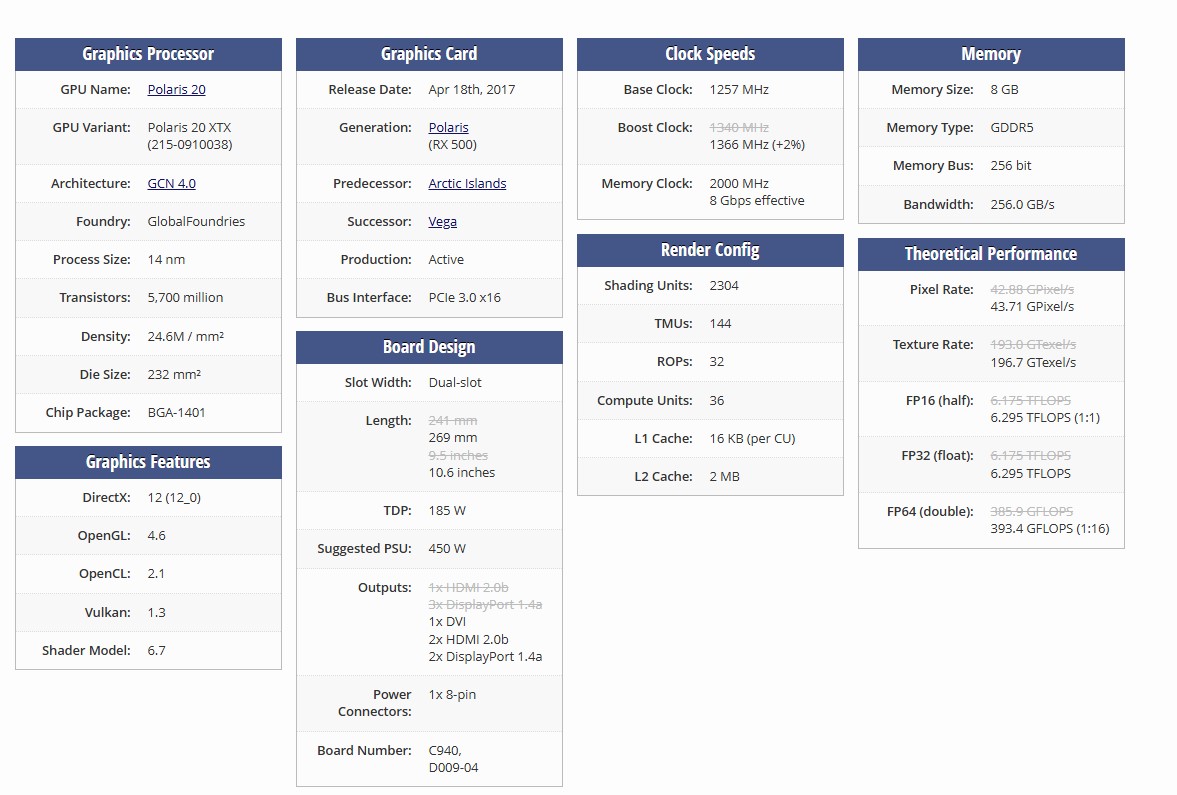Image resolution: width=1177 pixels, height=795 pixels.
Task: Click the BGA-1401 chip package value
Action: click(176, 412)
